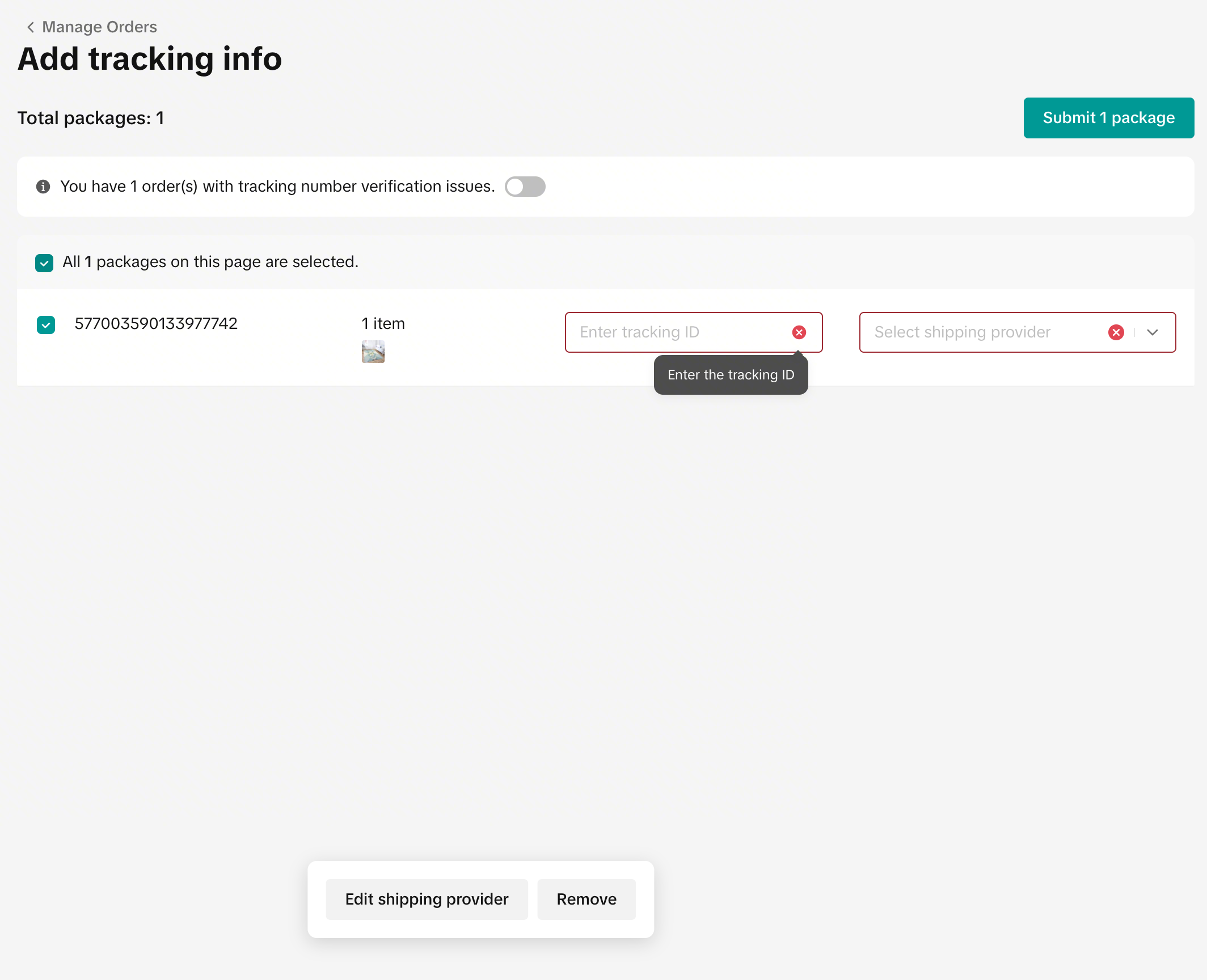This screenshot has width=1207, height=980.
Task: Click the order number 577003590133977742
Action: pos(156,324)
